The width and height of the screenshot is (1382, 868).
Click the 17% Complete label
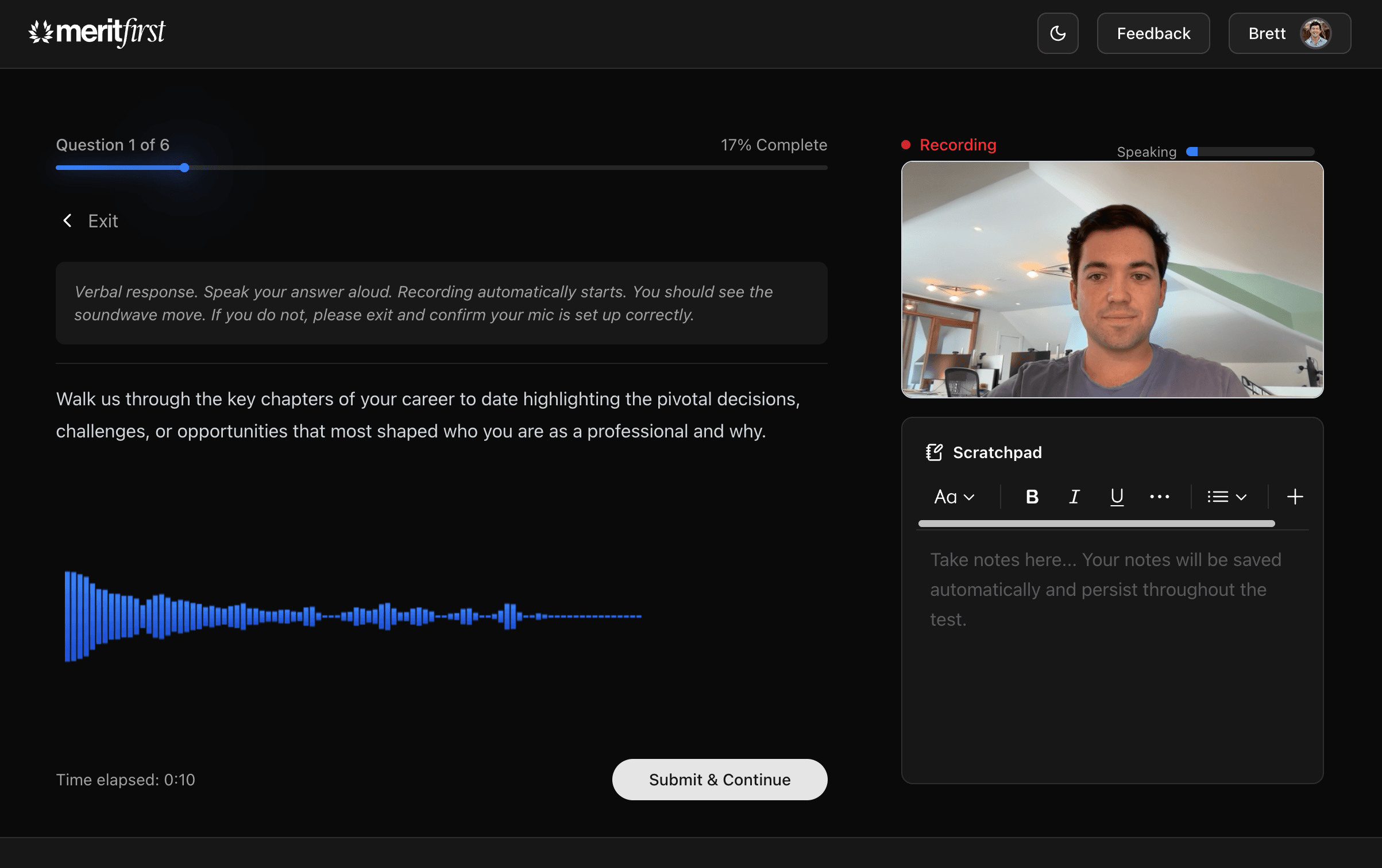click(774, 145)
